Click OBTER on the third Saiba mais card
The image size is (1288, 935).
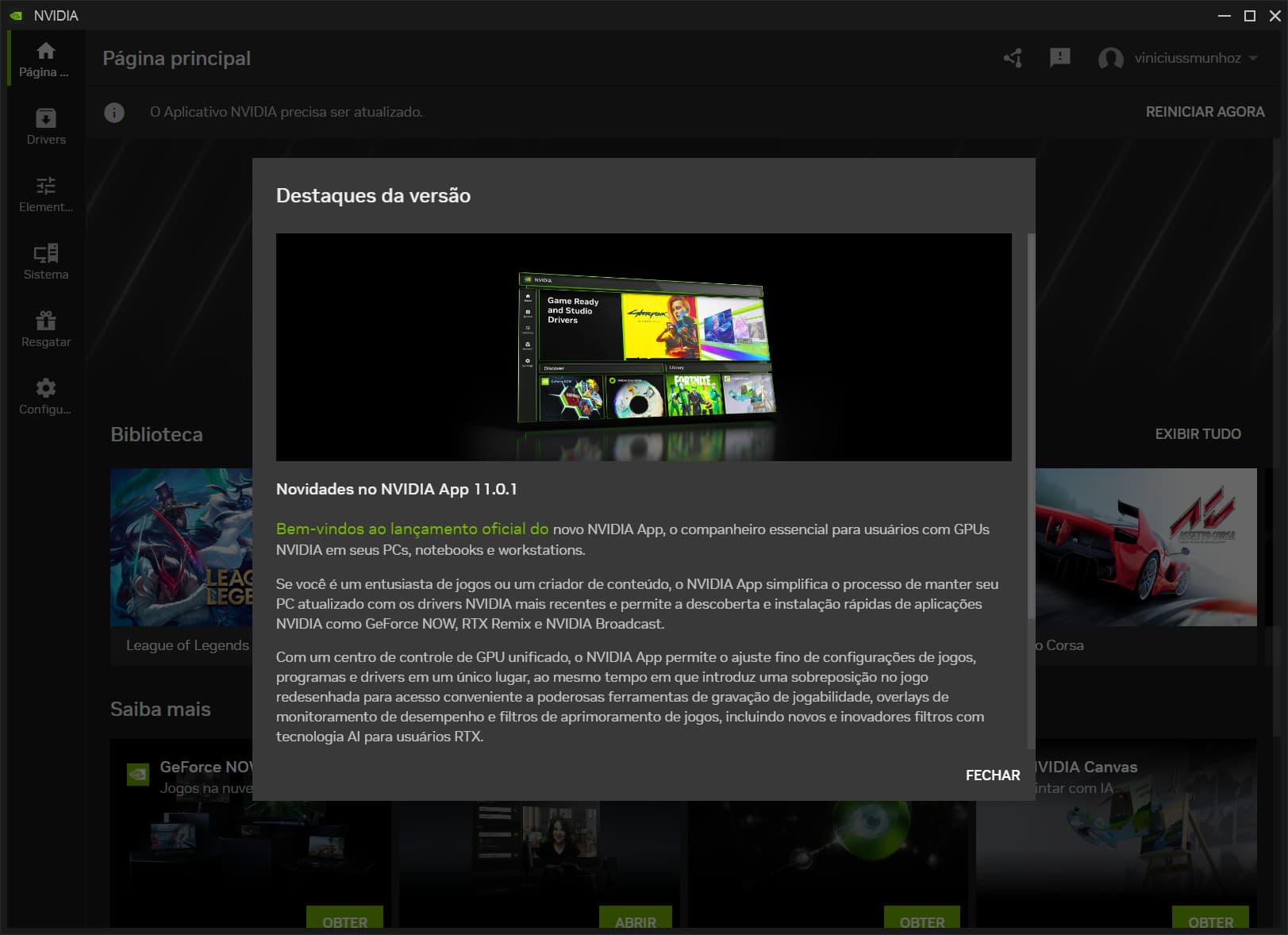pyautogui.click(x=922, y=919)
